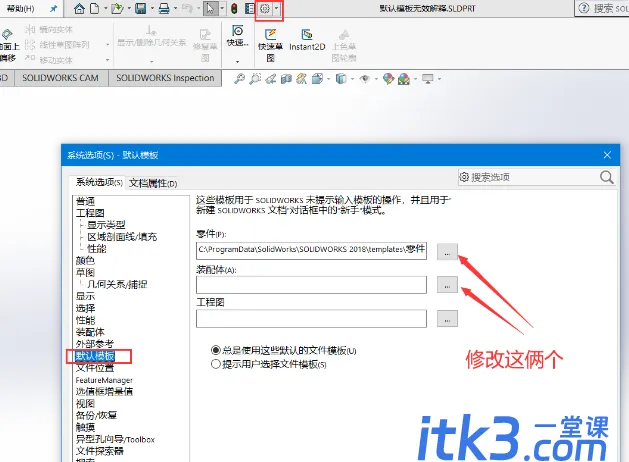Click the Offset on Surface tool icon
Screen dimensions: 629x462
[7, 34]
